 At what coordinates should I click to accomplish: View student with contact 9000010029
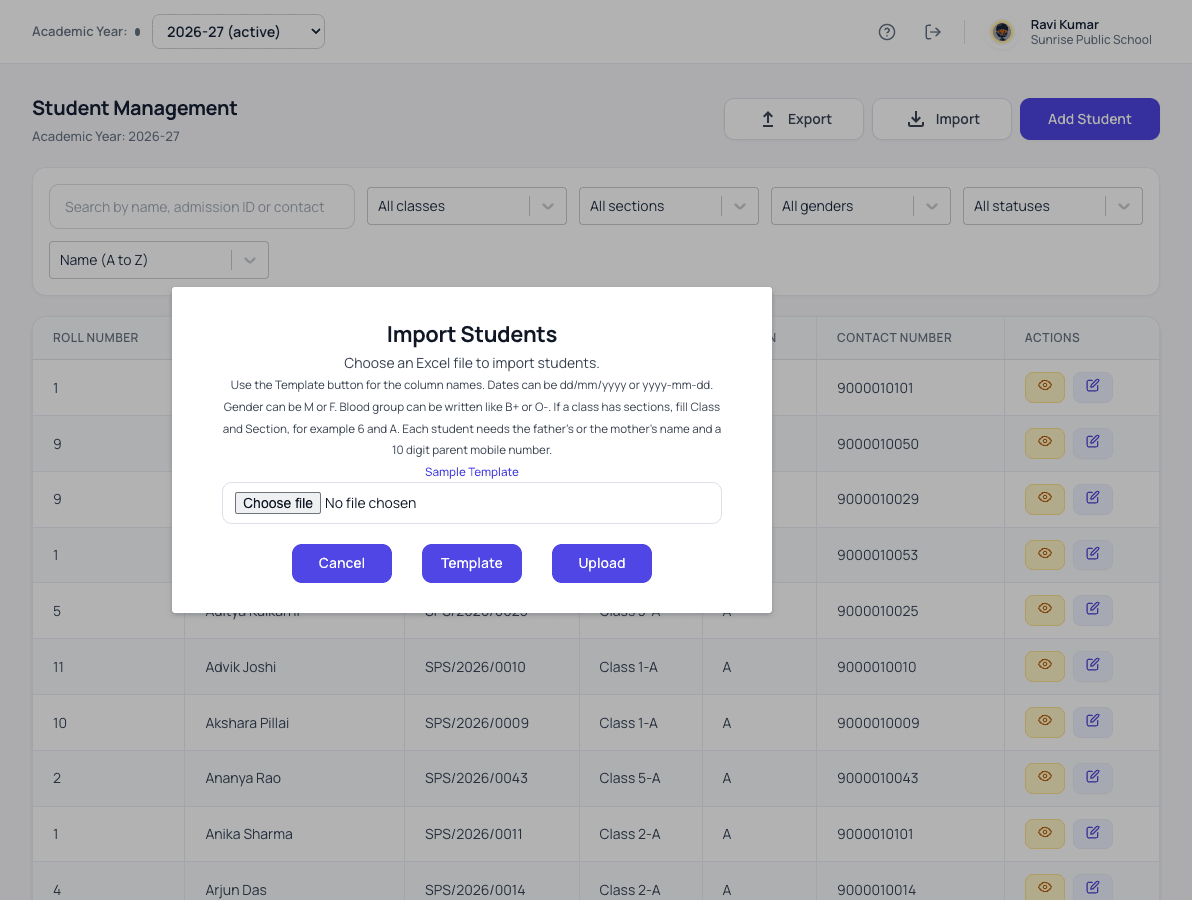click(1045, 499)
